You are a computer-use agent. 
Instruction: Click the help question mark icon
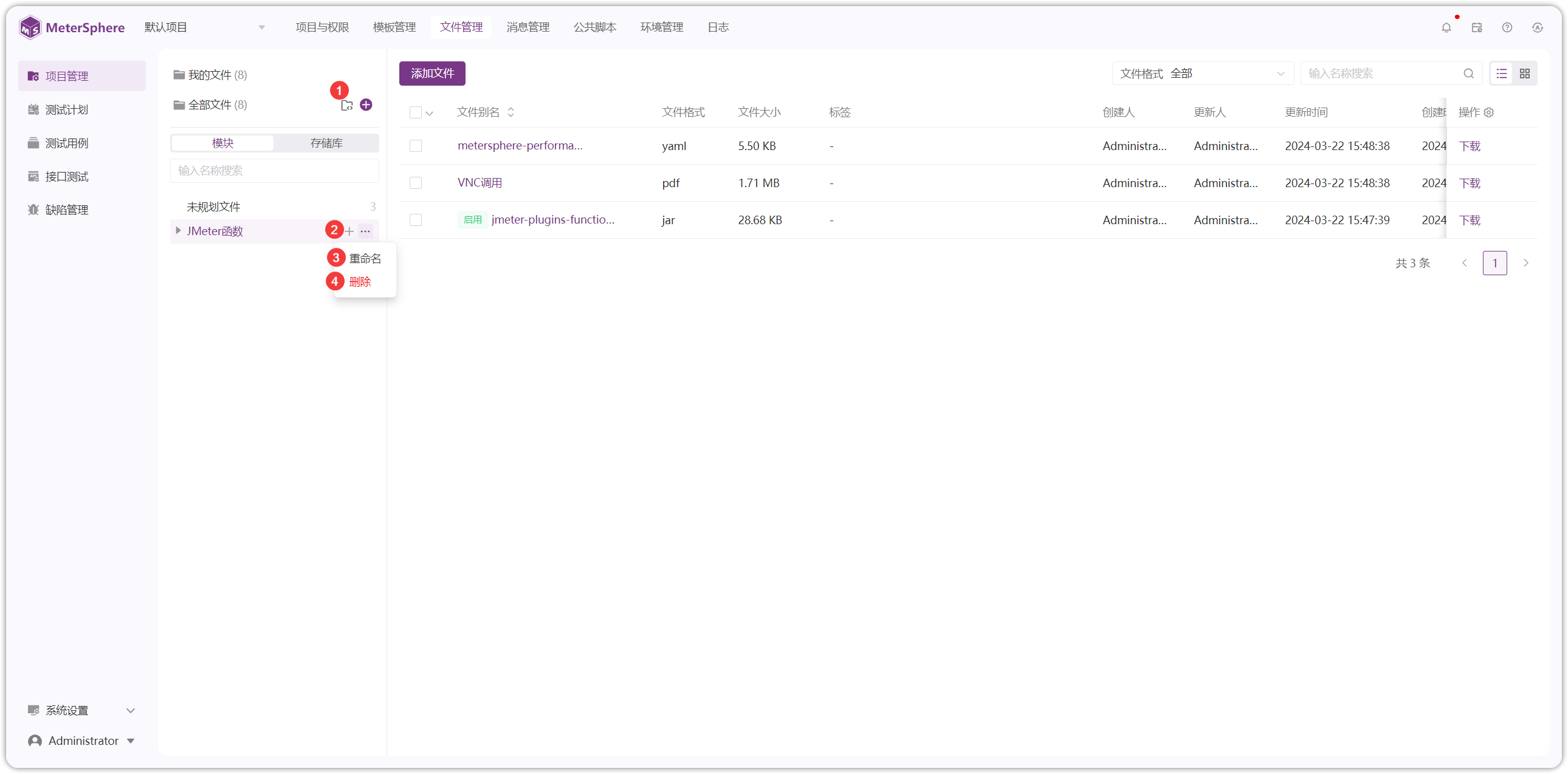click(x=1507, y=27)
